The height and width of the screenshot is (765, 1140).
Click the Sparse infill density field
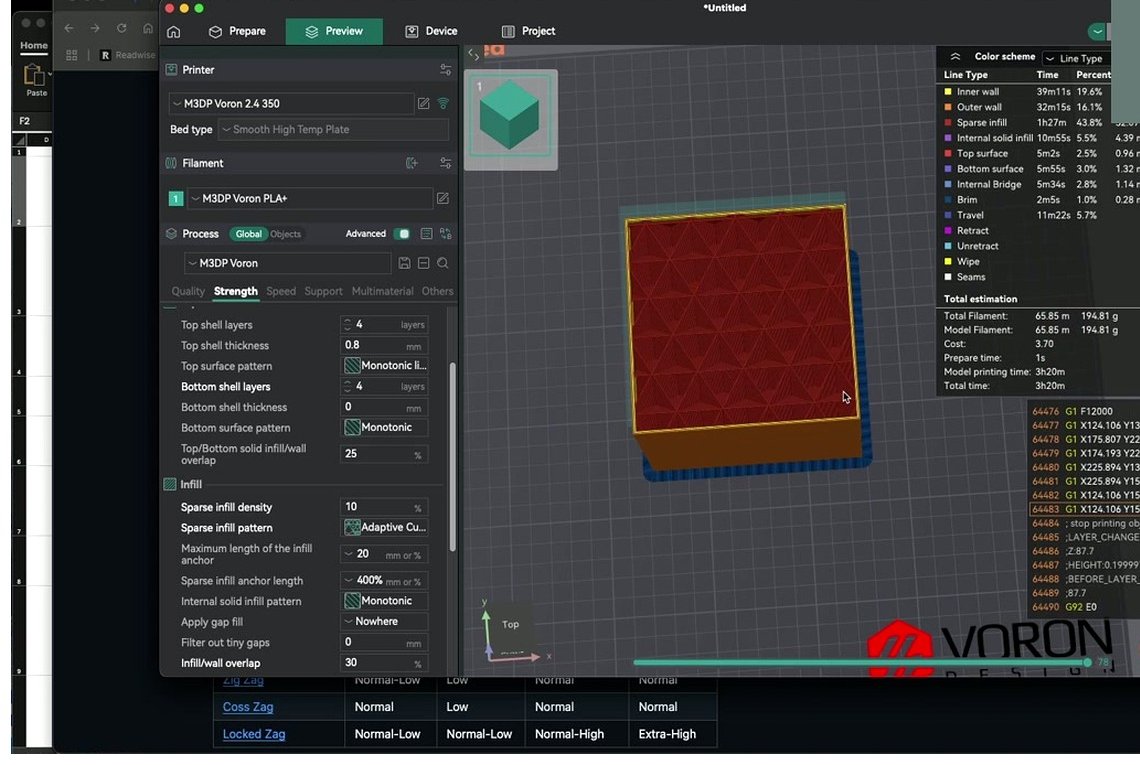click(385, 507)
